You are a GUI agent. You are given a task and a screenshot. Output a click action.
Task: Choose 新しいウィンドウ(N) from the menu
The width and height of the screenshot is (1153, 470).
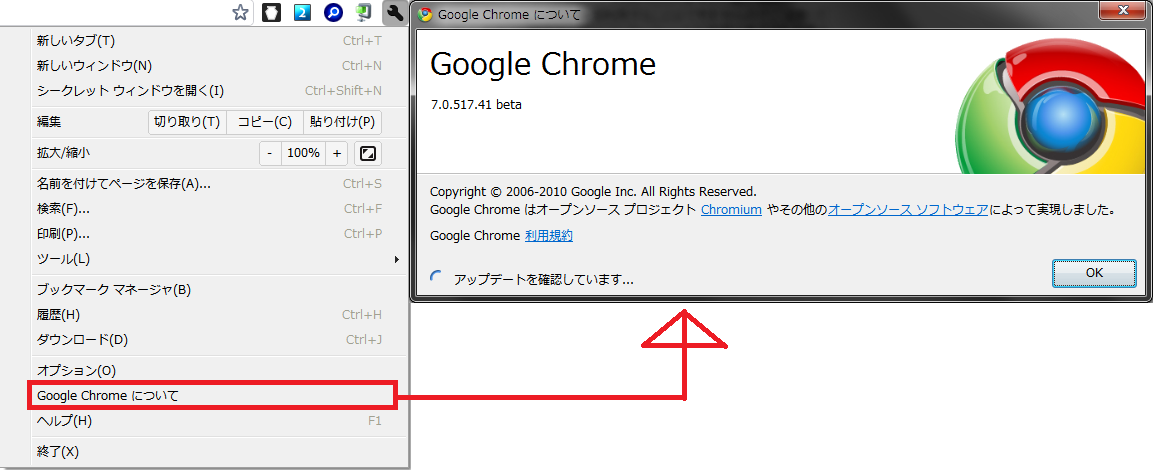click(x=219, y=65)
